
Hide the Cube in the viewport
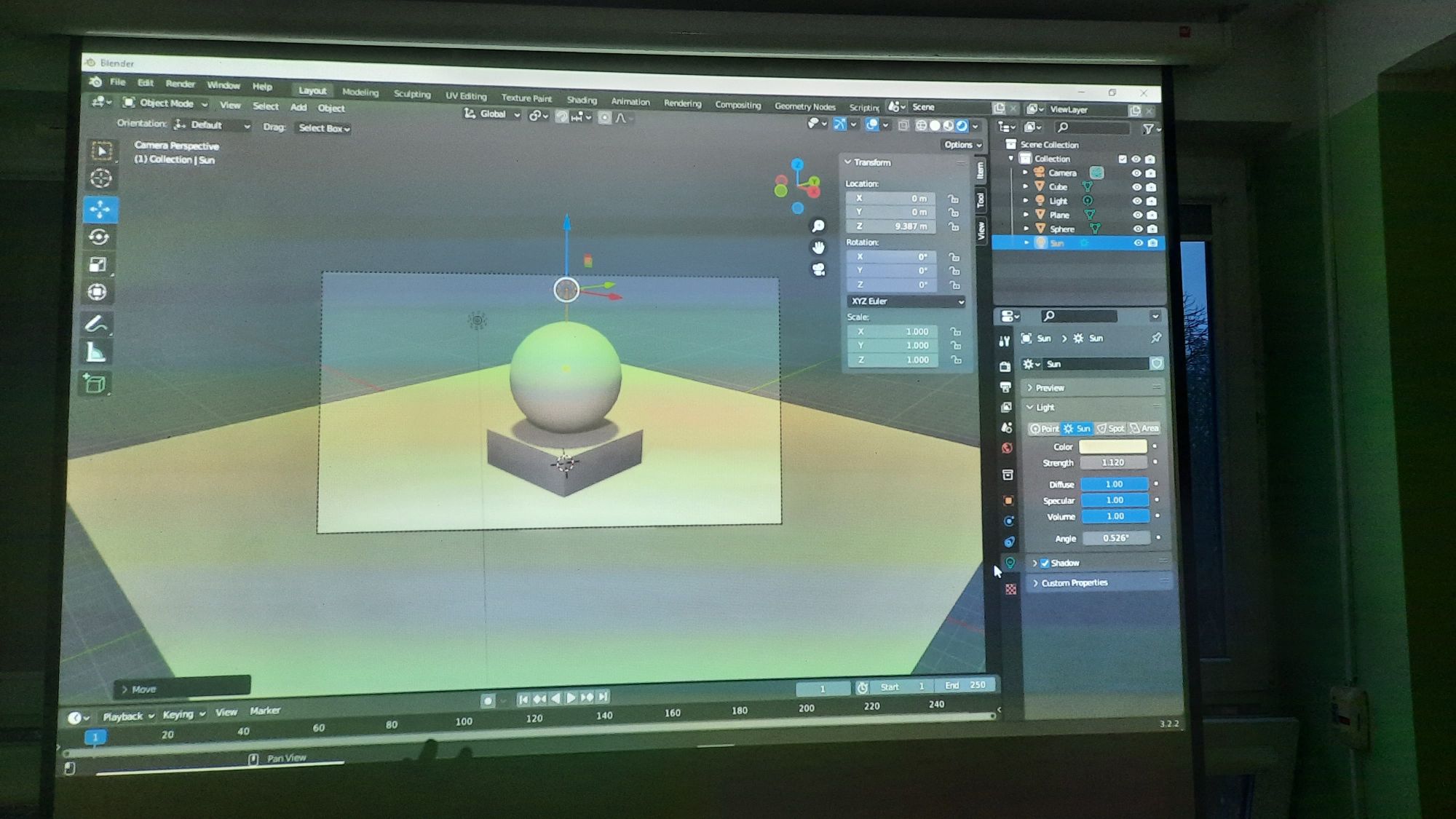point(1136,187)
